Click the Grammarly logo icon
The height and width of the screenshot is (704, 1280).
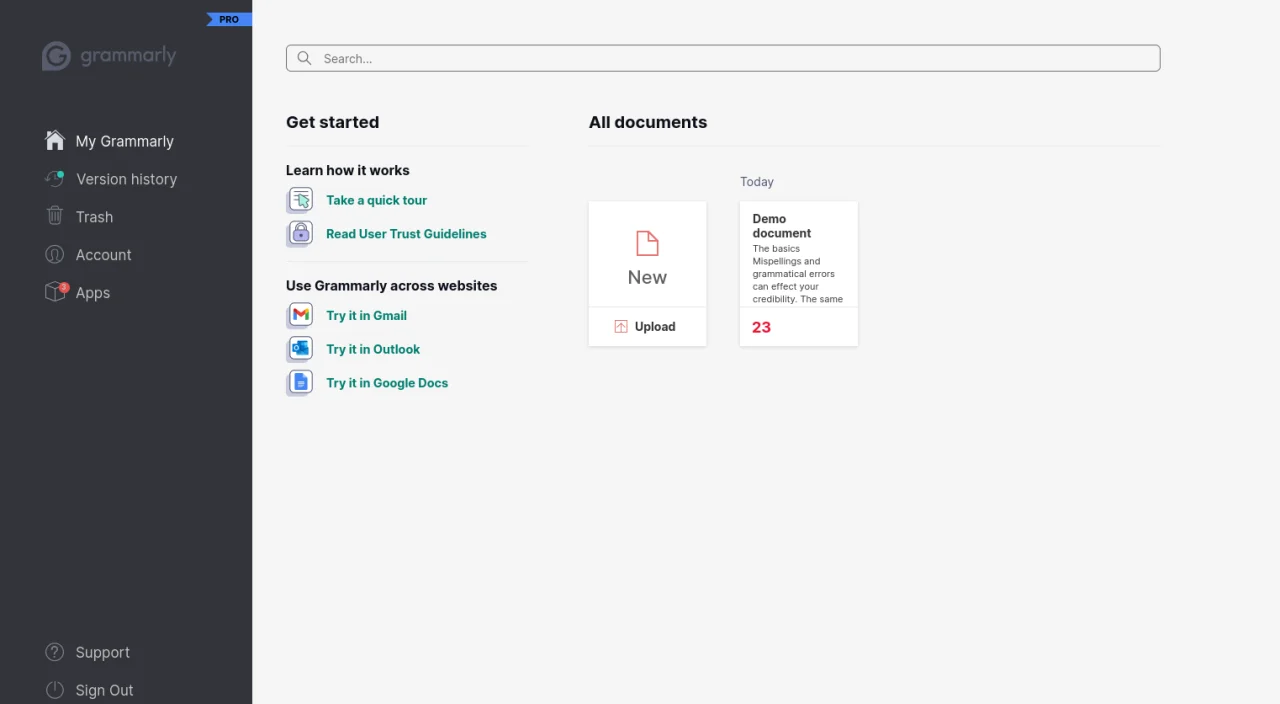point(56,56)
